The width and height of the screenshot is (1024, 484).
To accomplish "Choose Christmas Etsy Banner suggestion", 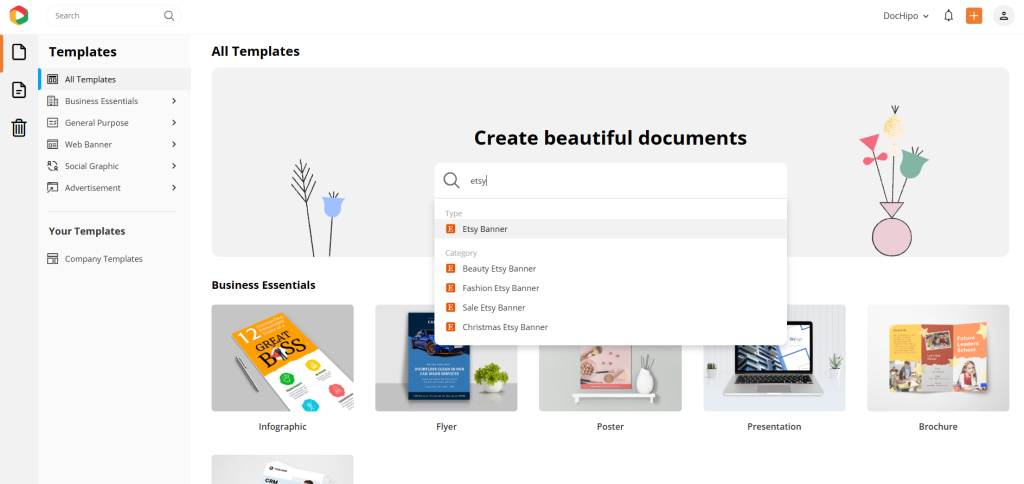I will [x=611, y=327].
